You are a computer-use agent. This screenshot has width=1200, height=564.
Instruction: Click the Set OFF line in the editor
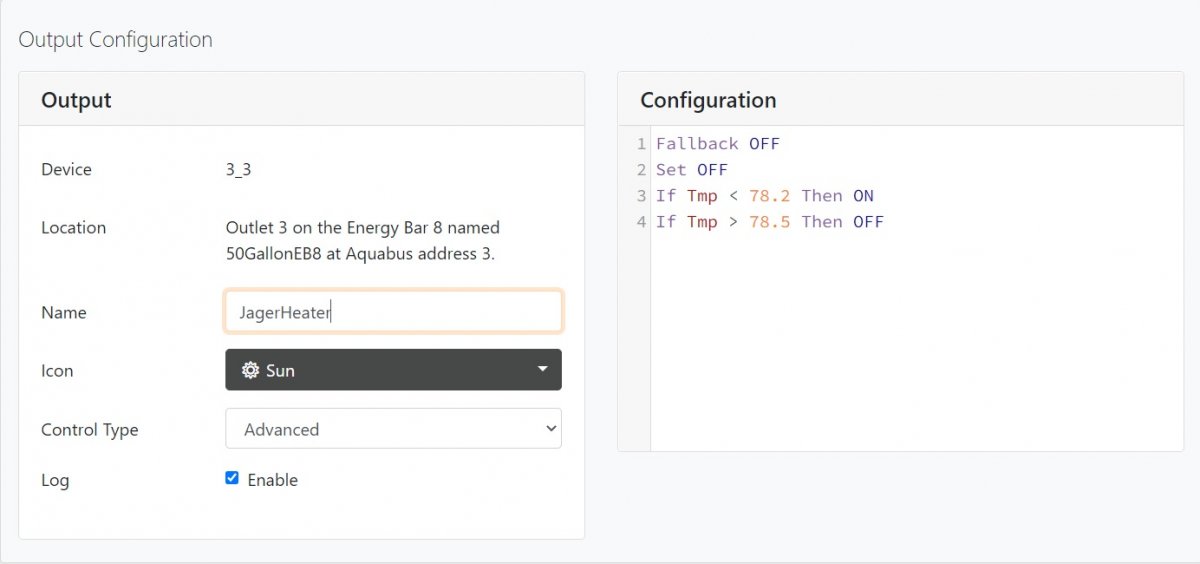(x=692, y=170)
